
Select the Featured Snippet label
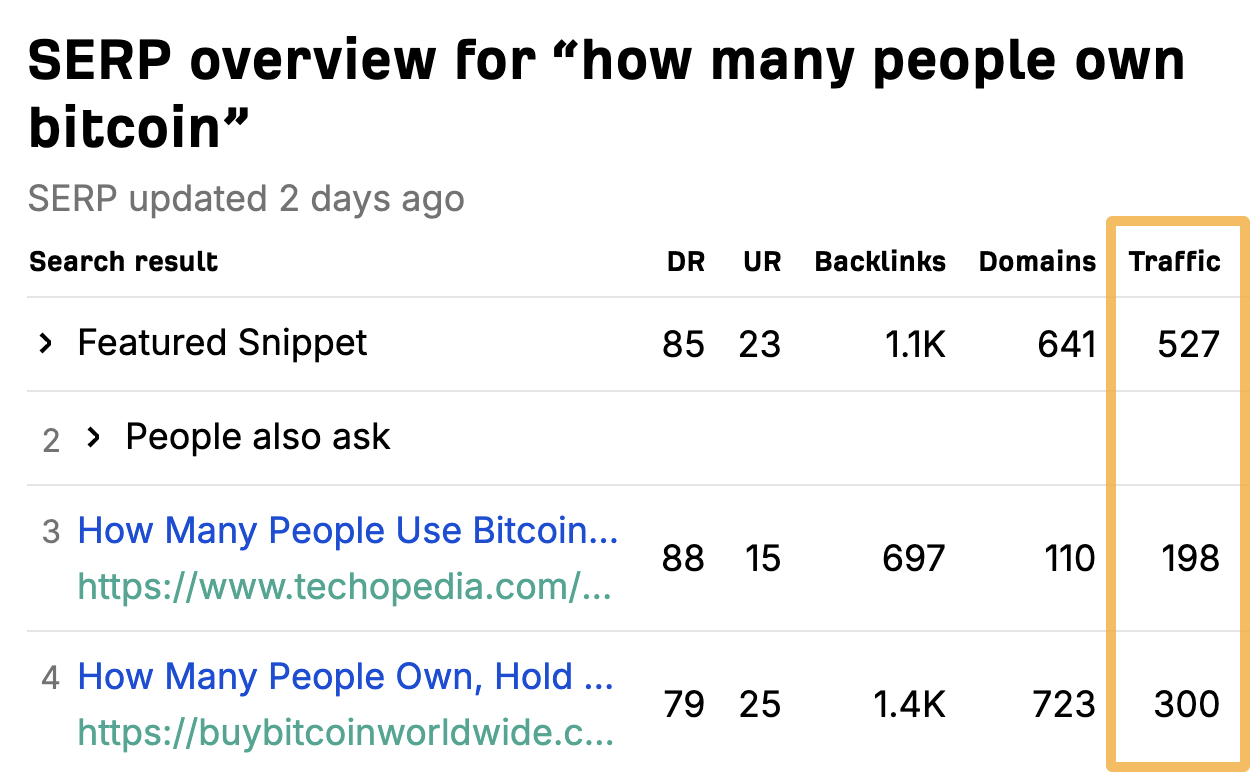(x=222, y=343)
